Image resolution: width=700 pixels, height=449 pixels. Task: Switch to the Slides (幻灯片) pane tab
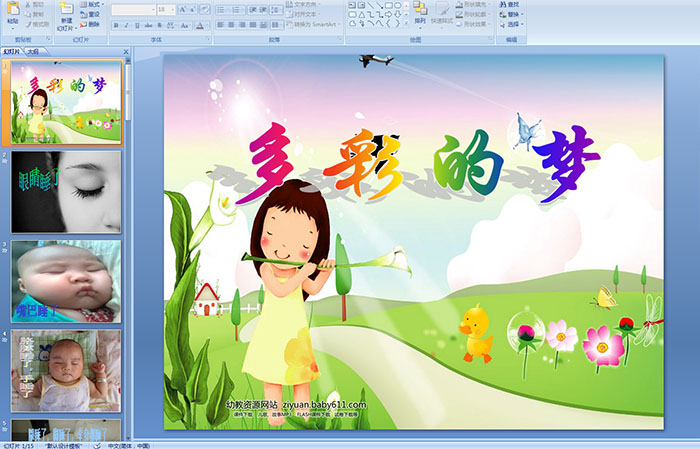12,52
